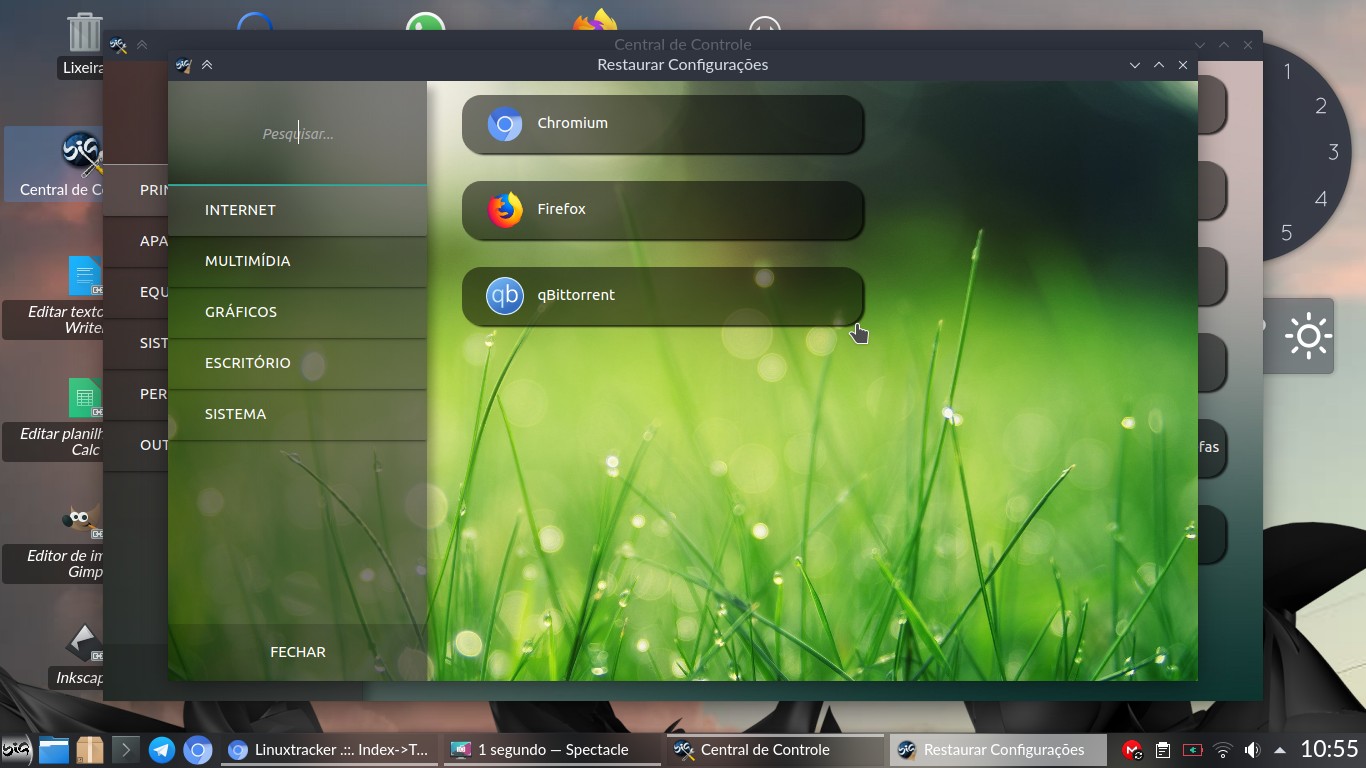Open the Lixeira trash desktop icon
This screenshot has width=1366, height=768.
coord(84,45)
